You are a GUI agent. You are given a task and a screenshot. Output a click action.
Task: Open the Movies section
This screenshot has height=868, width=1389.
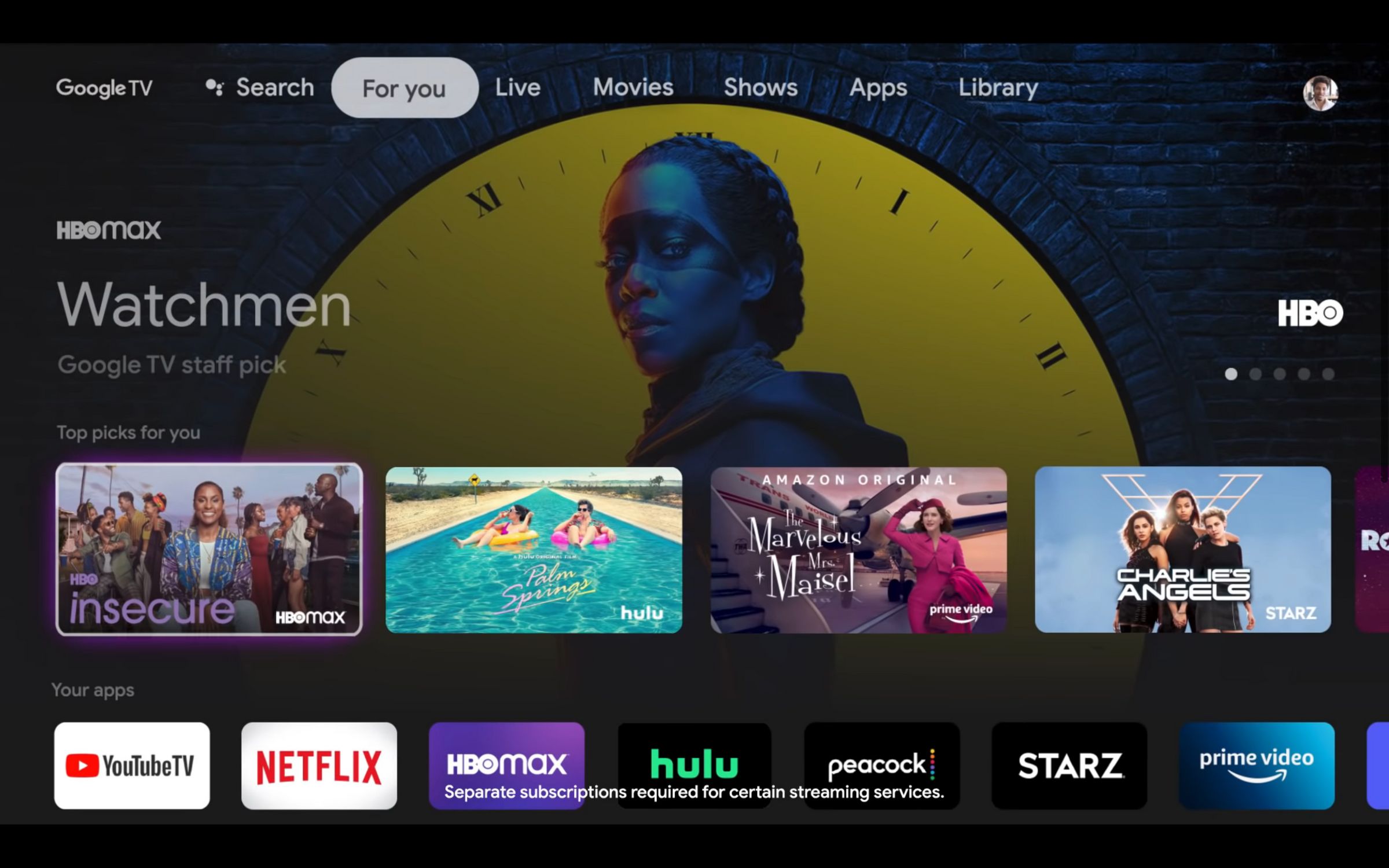pyautogui.click(x=633, y=88)
